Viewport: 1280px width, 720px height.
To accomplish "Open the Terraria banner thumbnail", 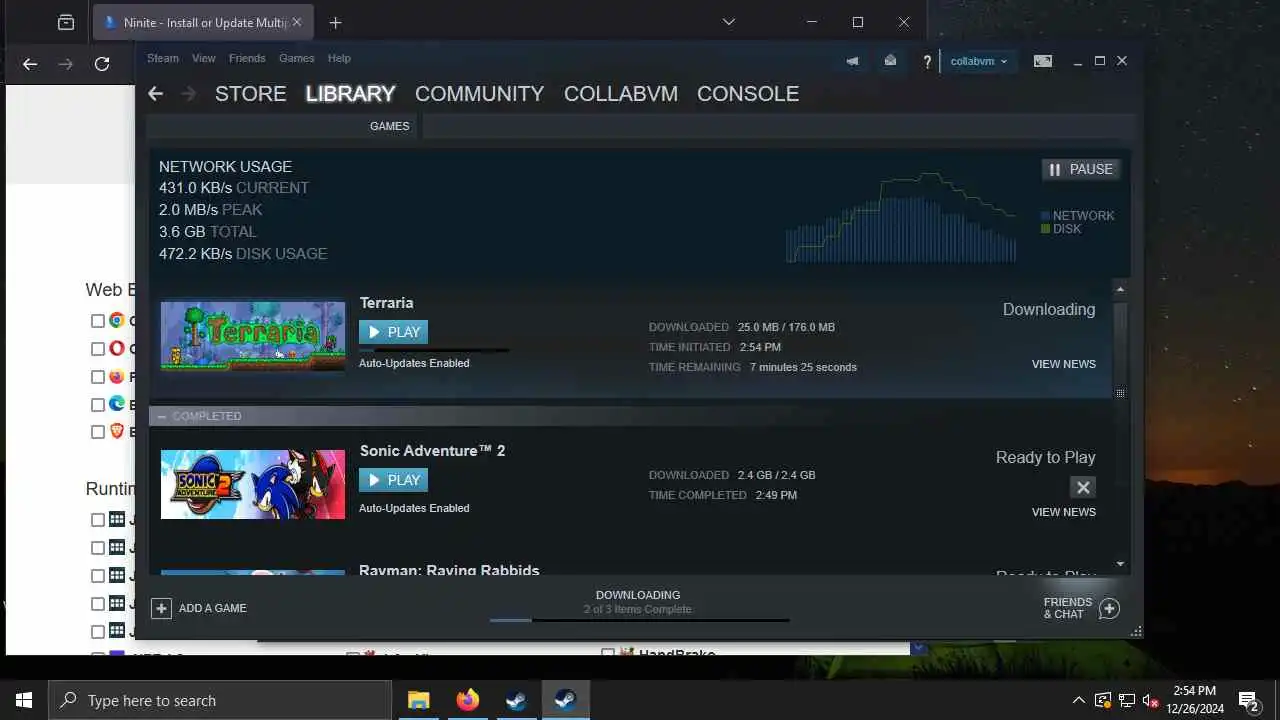I will (x=253, y=336).
